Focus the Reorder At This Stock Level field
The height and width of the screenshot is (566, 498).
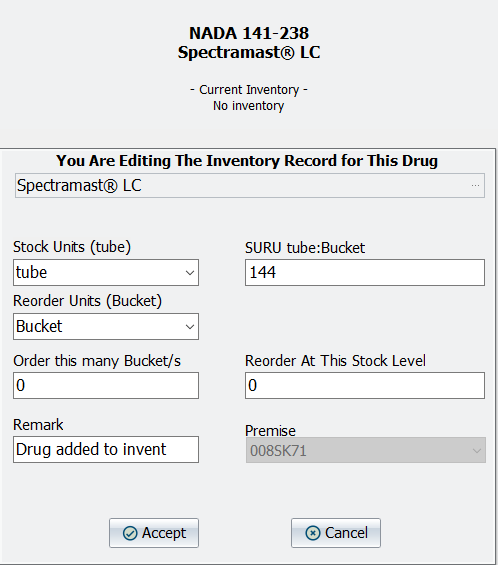[x=365, y=386]
